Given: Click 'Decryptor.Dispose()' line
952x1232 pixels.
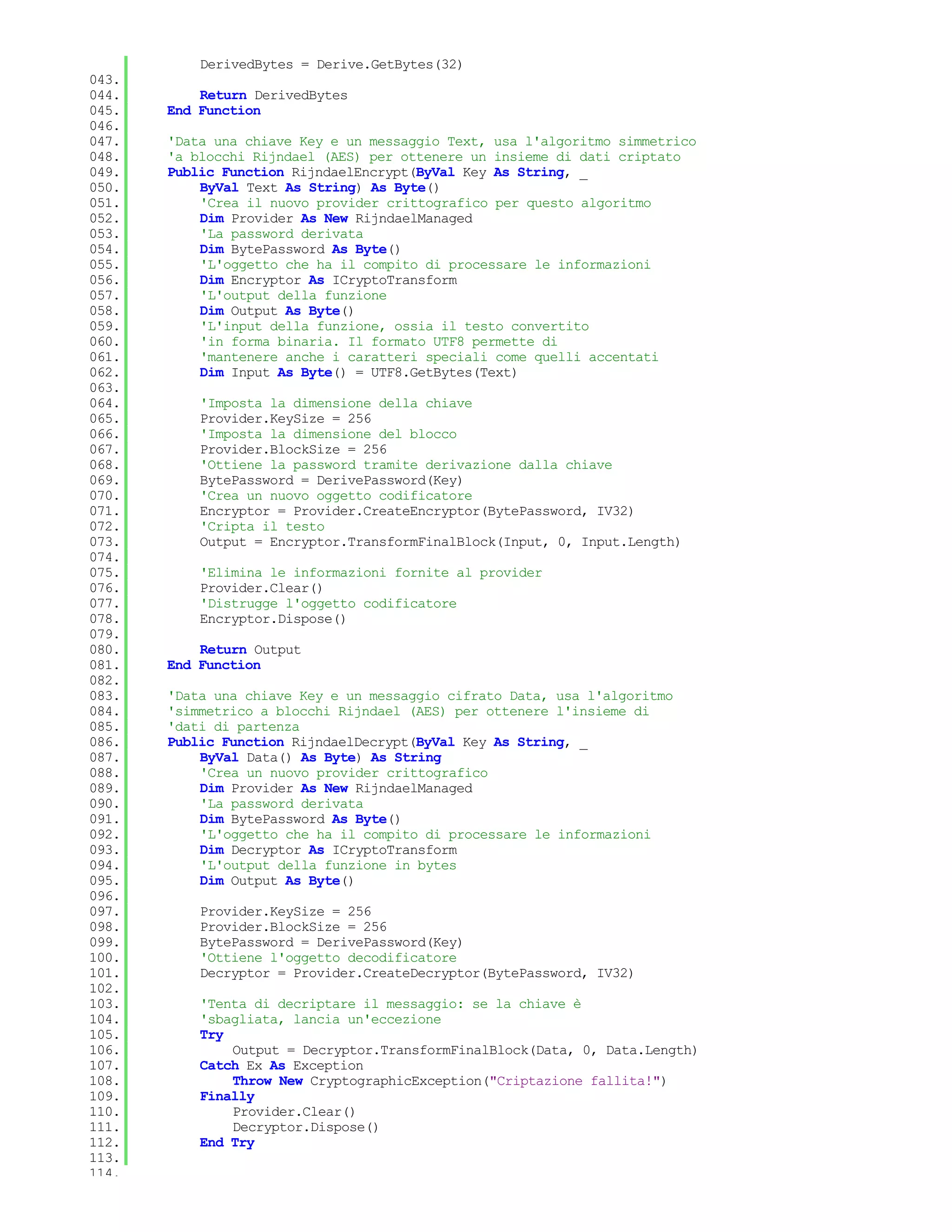Looking at the screenshot, I should coord(306,1127).
